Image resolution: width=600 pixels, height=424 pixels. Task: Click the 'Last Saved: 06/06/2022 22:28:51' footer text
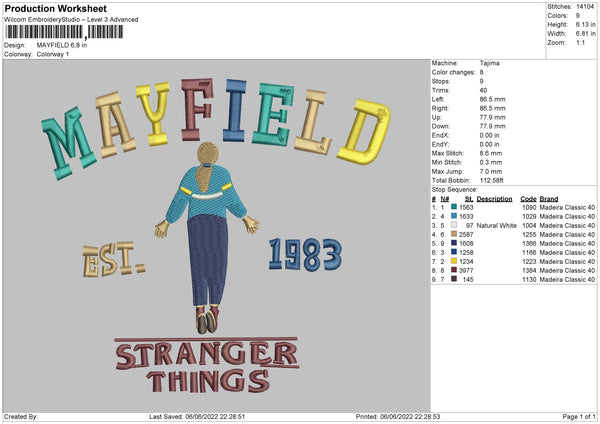197,416
